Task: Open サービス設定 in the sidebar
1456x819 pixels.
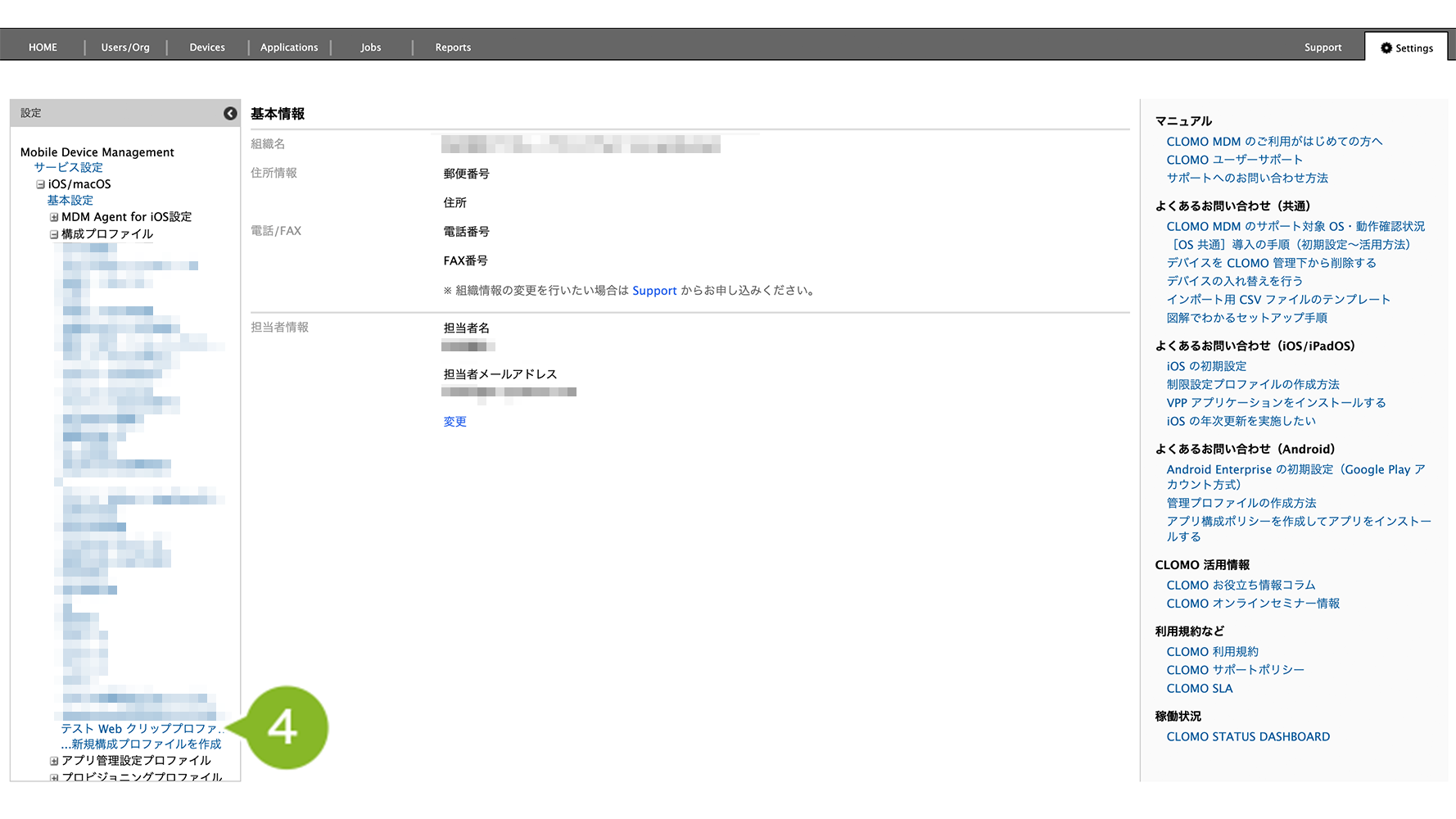Action: (x=68, y=168)
